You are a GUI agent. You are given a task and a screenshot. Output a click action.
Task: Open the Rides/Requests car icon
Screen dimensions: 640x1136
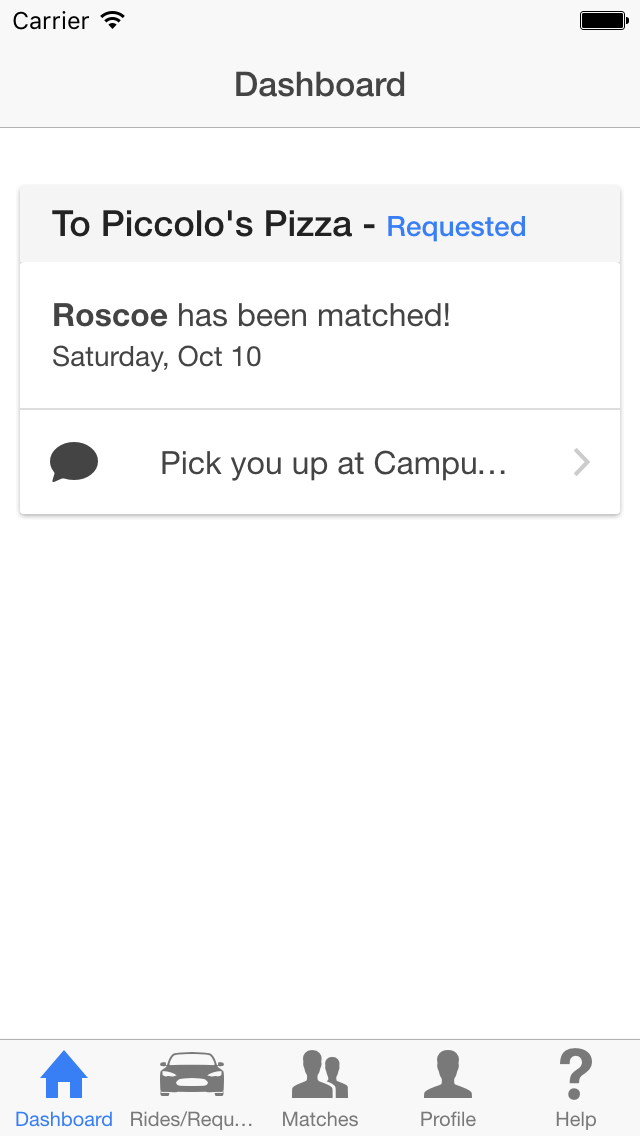(191, 1074)
